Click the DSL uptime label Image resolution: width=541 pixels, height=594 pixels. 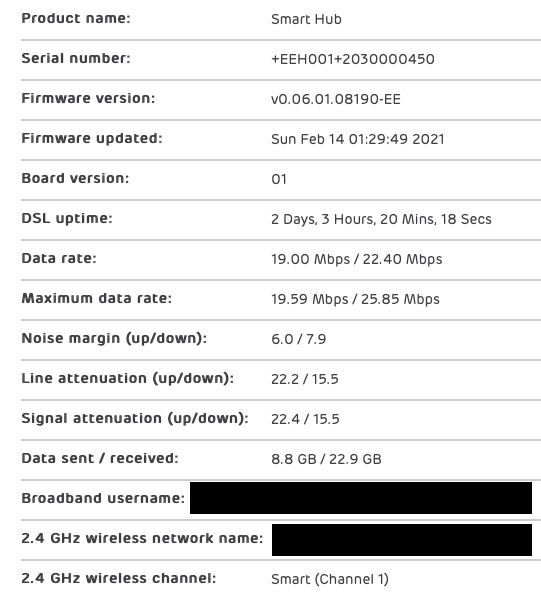tap(67, 218)
